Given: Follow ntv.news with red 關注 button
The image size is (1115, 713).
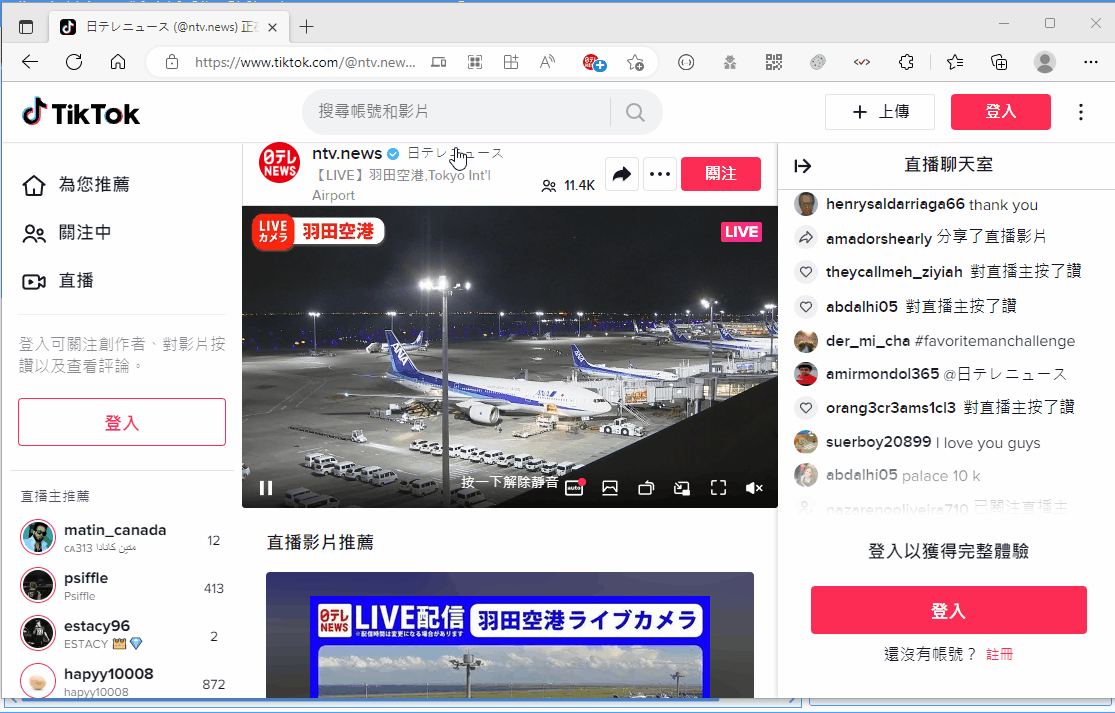Looking at the screenshot, I should pyautogui.click(x=721, y=174).
